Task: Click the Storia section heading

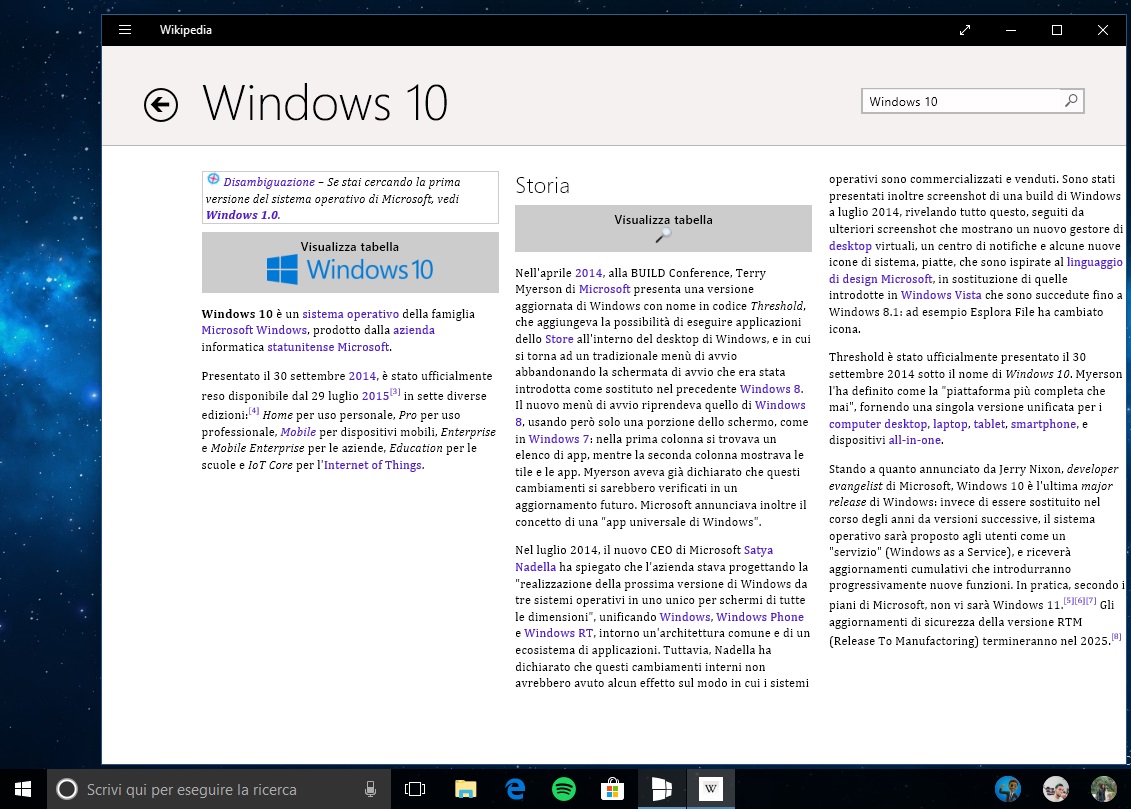Action: [542, 186]
